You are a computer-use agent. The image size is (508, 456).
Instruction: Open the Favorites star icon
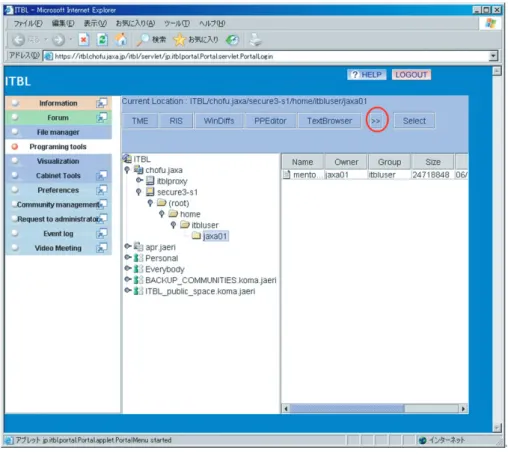(x=179, y=40)
